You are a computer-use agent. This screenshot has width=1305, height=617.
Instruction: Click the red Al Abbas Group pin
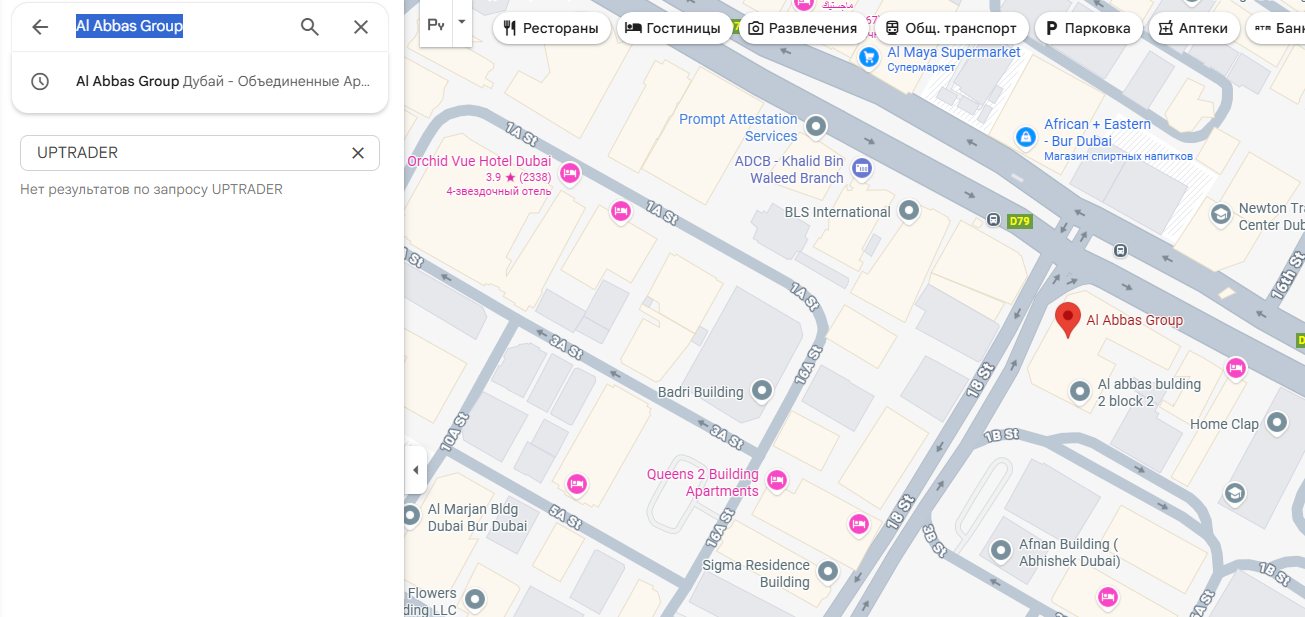(x=1068, y=319)
